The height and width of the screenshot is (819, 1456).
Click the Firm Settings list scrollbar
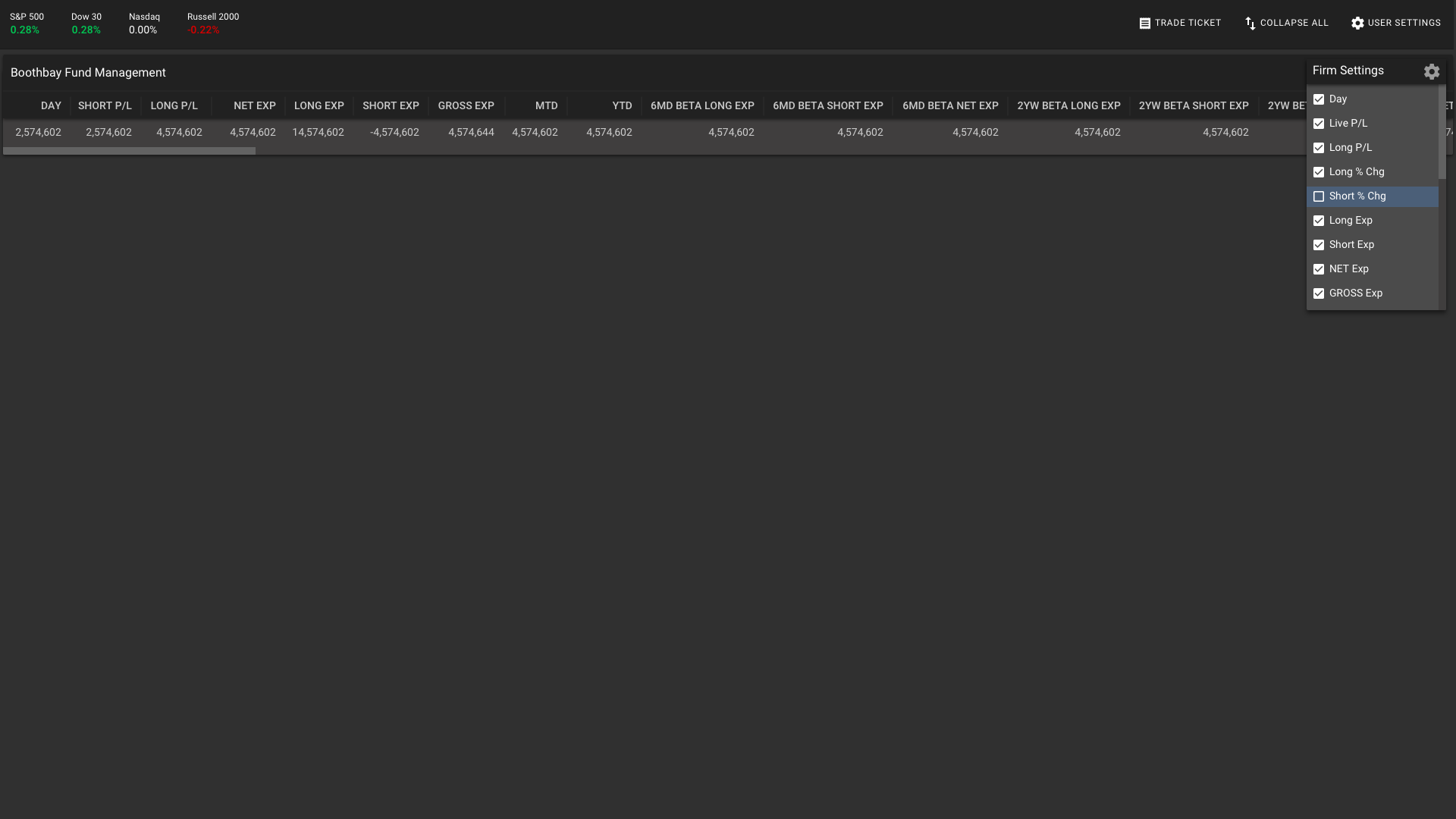pos(1442,132)
